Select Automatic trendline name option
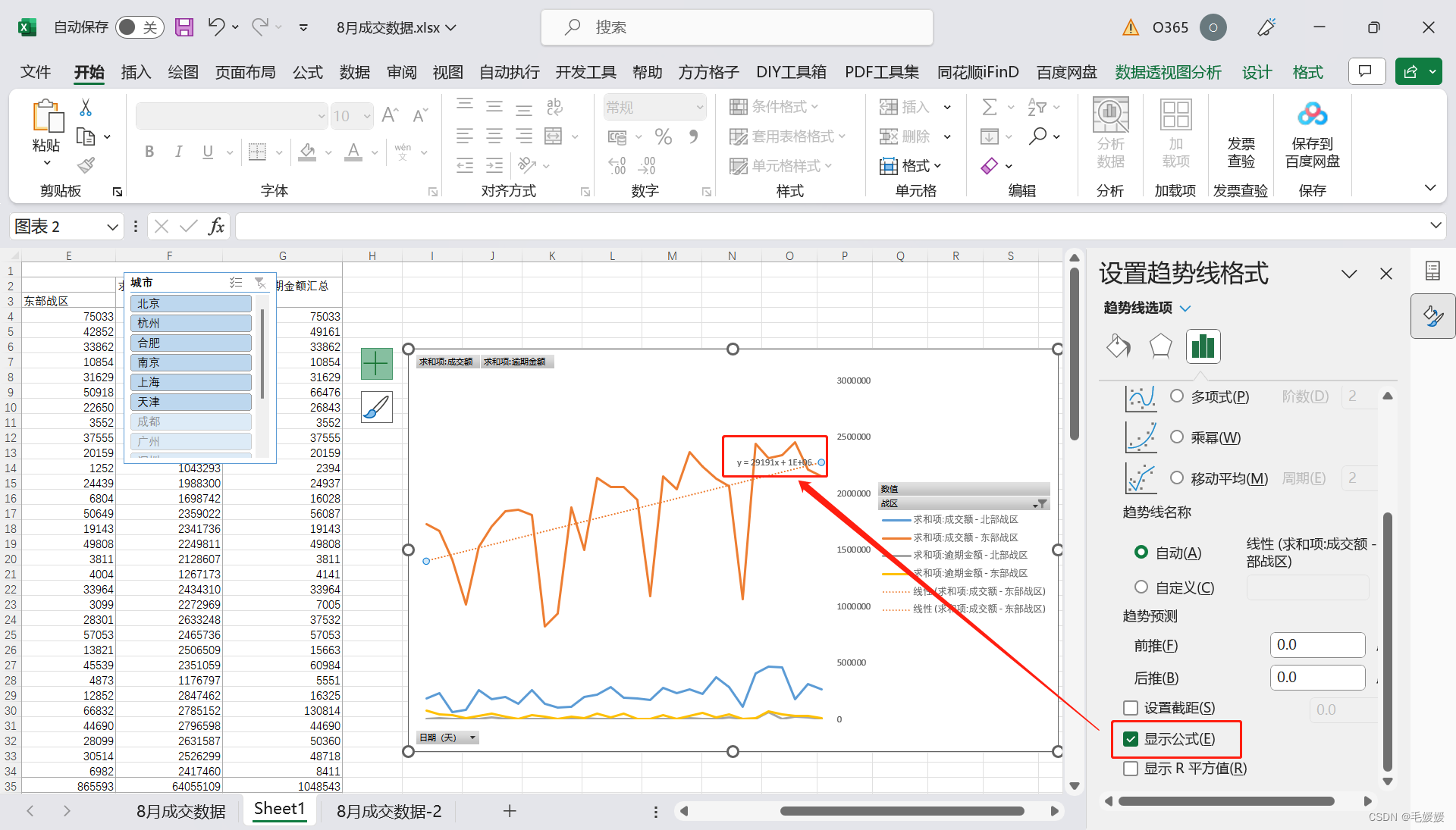Image resolution: width=1456 pixels, height=830 pixels. (x=1141, y=552)
